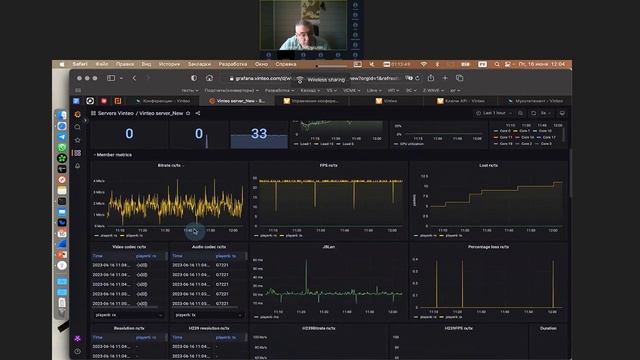Open the help icon at sidebar bottom
The image size is (640, 360).
point(78,351)
